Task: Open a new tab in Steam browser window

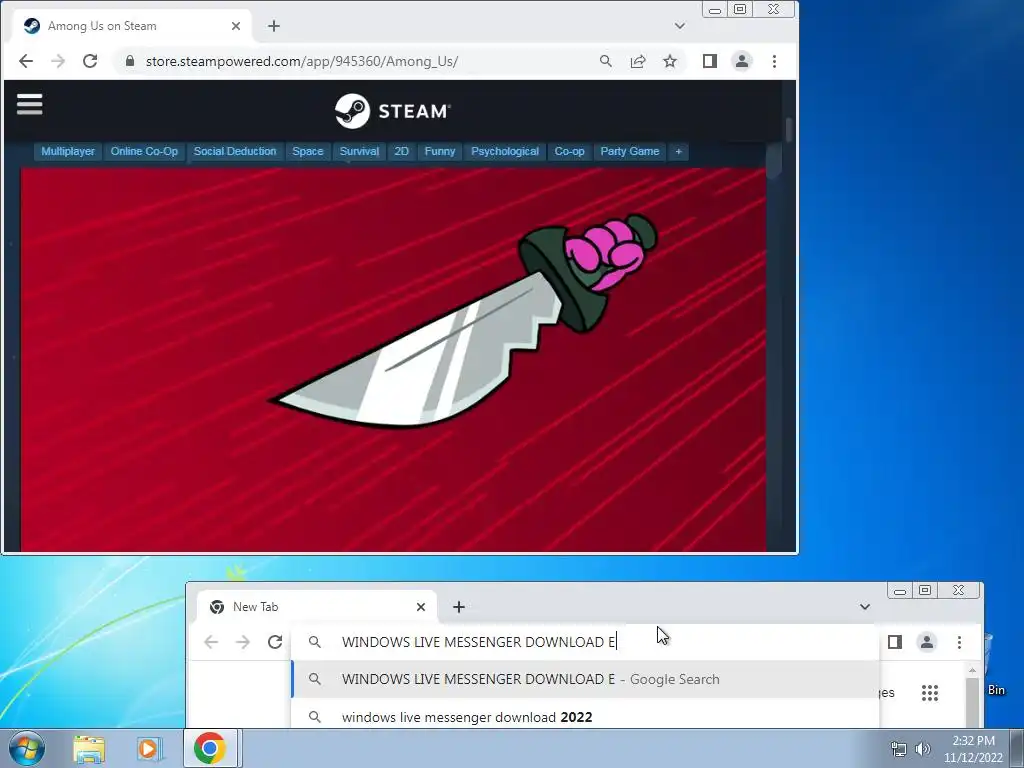Action: coord(274,26)
